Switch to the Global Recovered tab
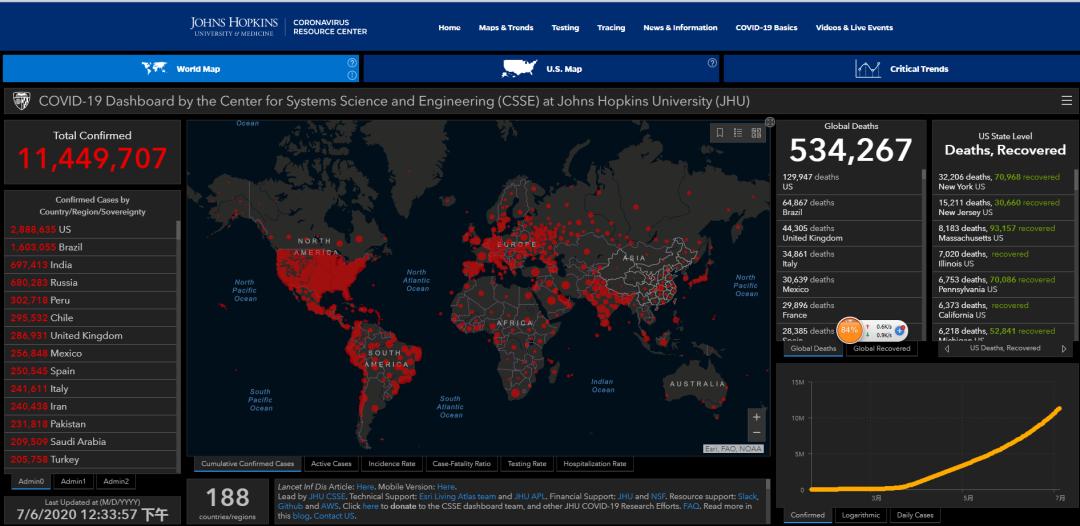 click(x=882, y=348)
